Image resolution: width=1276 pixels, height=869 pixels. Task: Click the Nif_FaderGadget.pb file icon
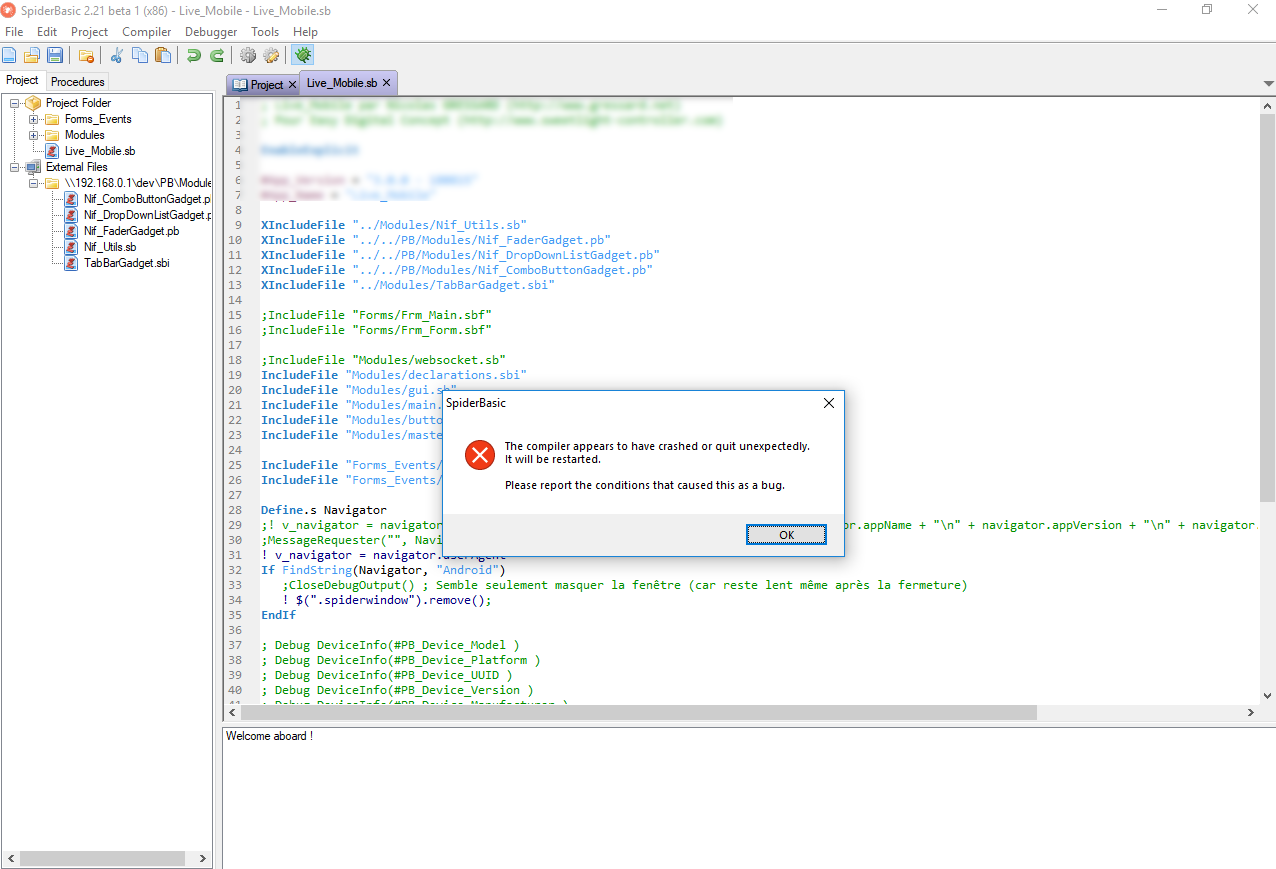coord(71,231)
